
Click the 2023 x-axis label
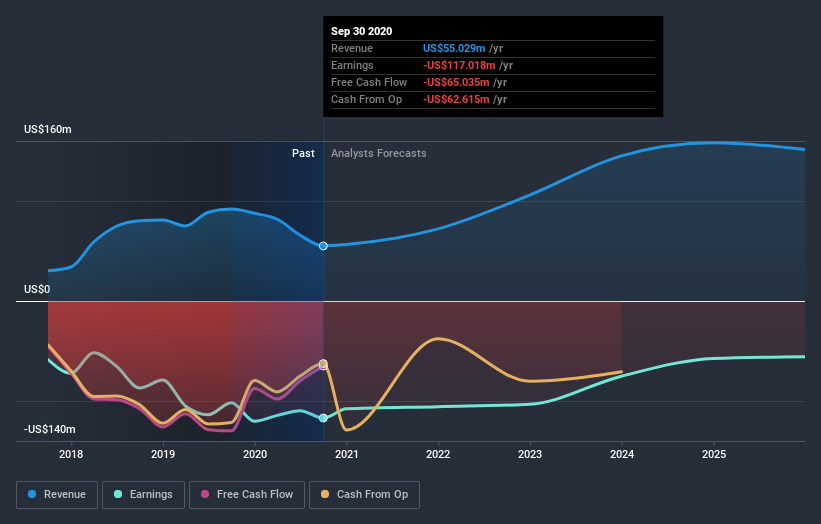pyautogui.click(x=530, y=454)
